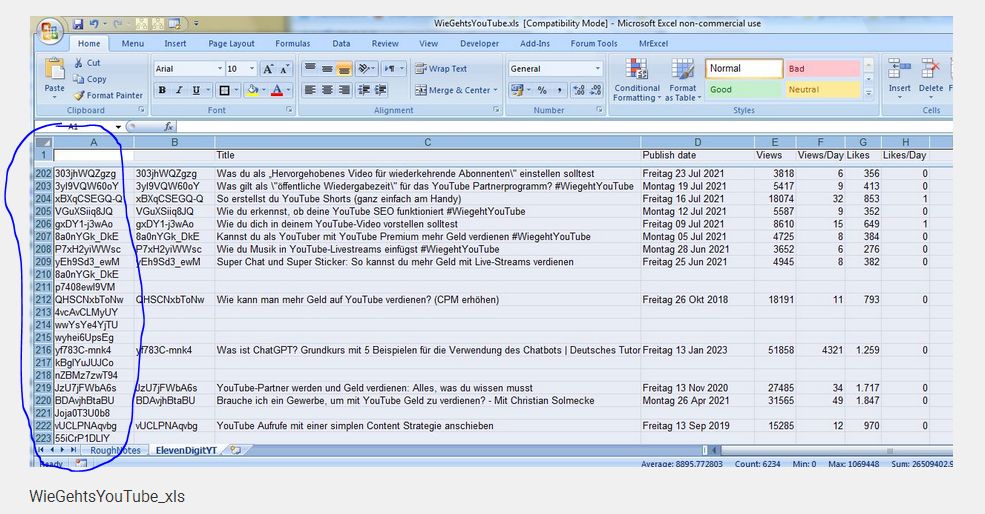This screenshot has height=514, width=985.
Task: Open Merge & Center dropdown arrow
Action: (x=496, y=90)
